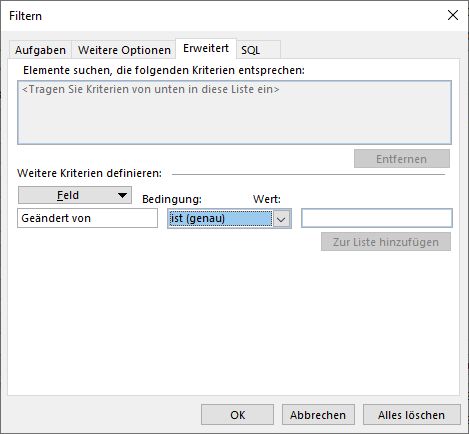469x434 pixels.
Task: Confirm the filter with OK
Action: (x=237, y=415)
